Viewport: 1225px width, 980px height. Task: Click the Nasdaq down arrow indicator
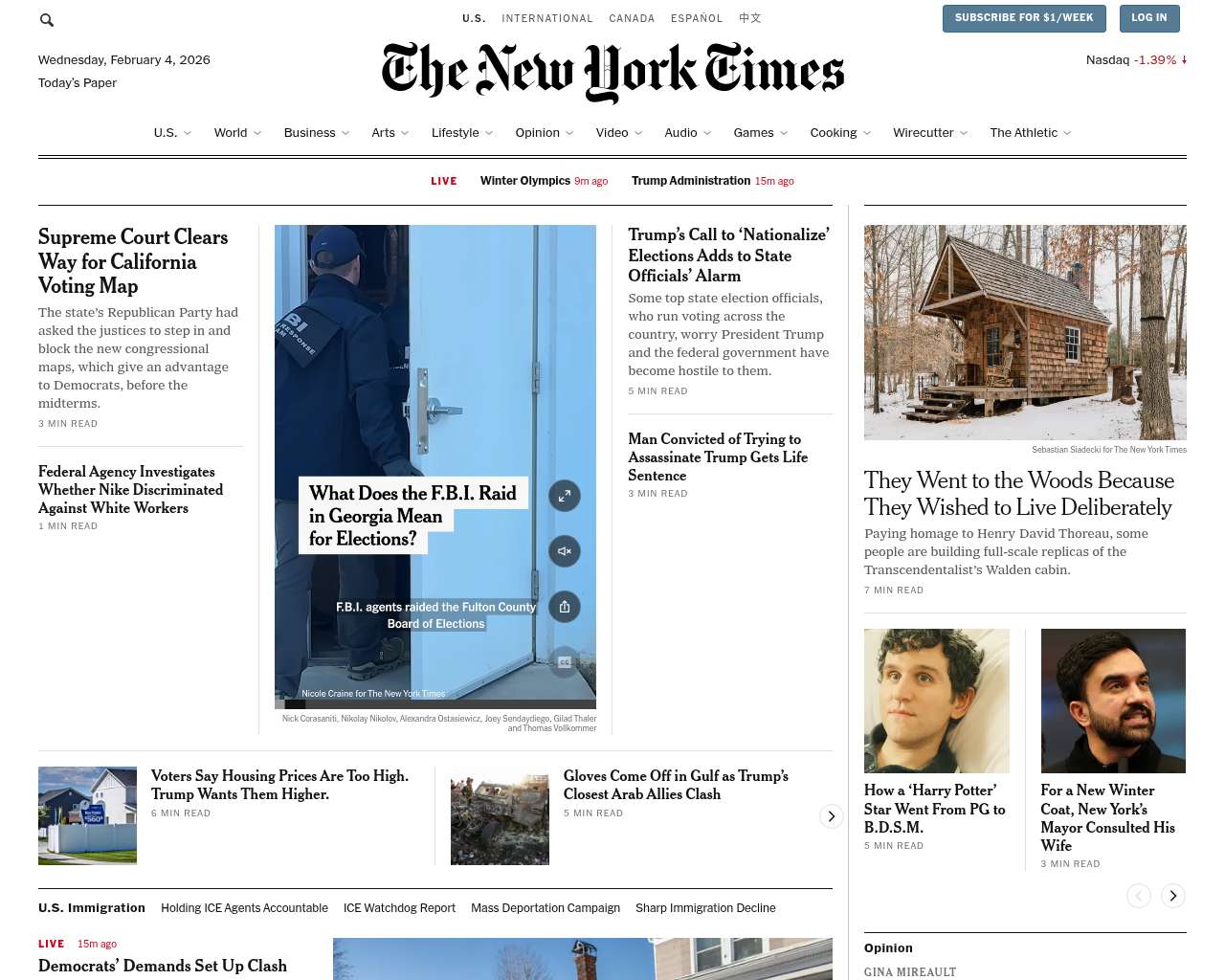[1184, 59]
